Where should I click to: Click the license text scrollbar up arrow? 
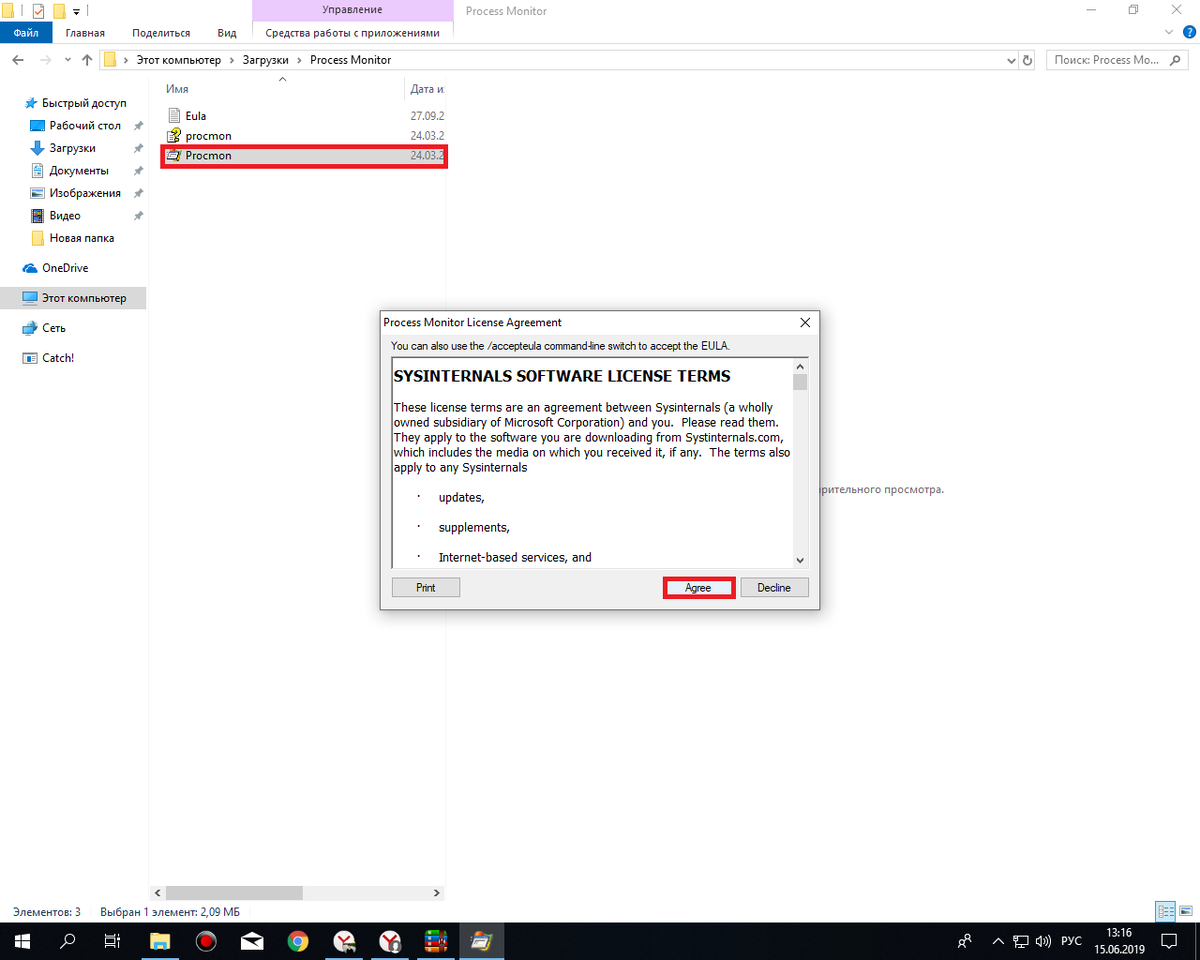coord(800,366)
